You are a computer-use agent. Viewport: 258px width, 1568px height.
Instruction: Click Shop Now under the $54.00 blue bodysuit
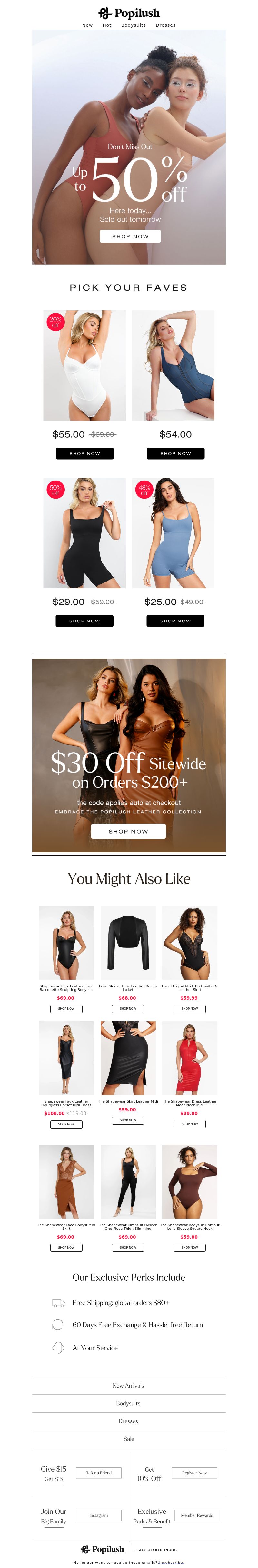click(x=175, y=453)
